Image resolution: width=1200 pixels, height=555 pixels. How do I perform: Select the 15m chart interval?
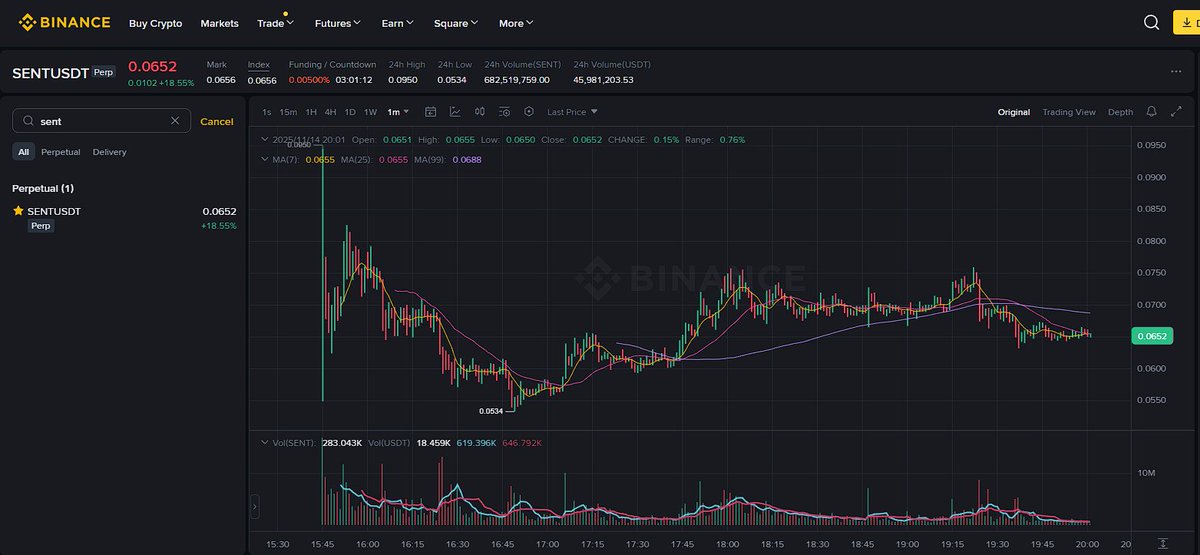click(x=288, y=112)
